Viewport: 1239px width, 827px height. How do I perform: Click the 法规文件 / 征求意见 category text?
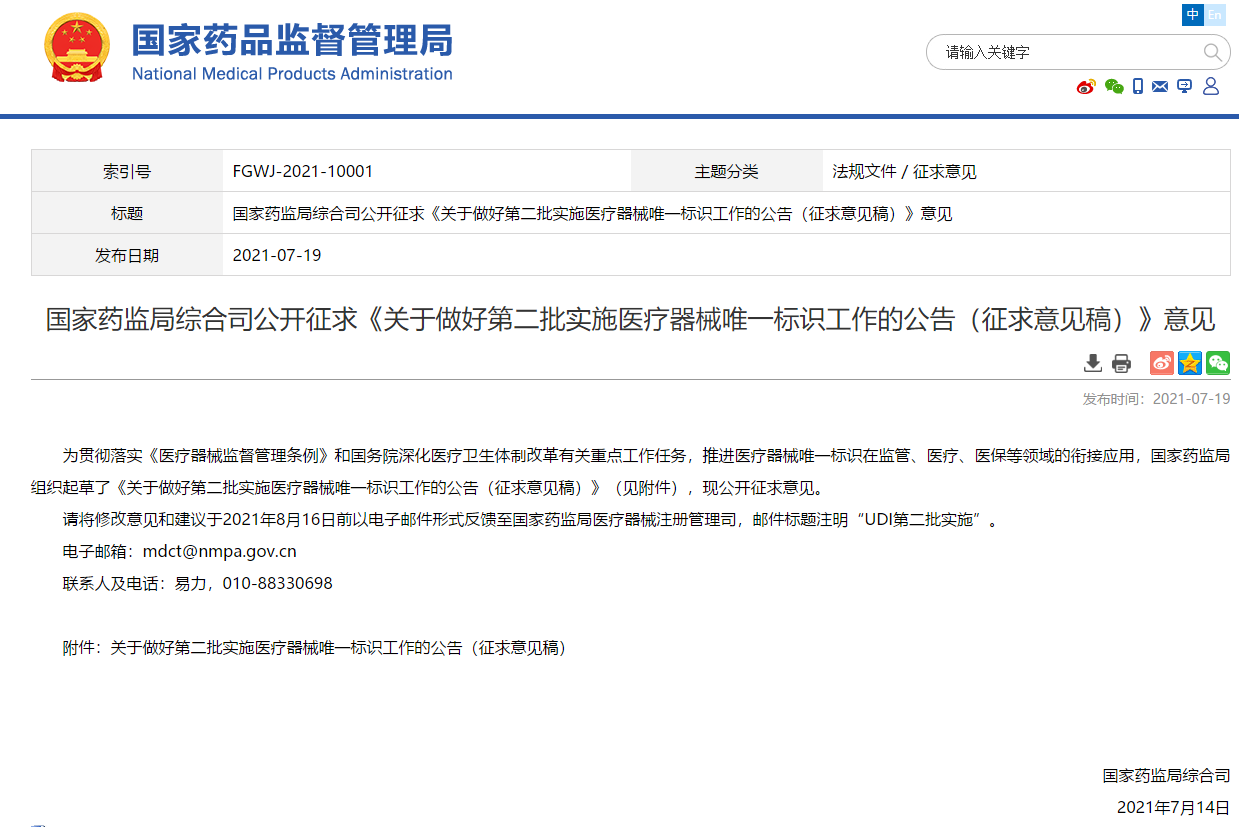click(x=904, y=171)
